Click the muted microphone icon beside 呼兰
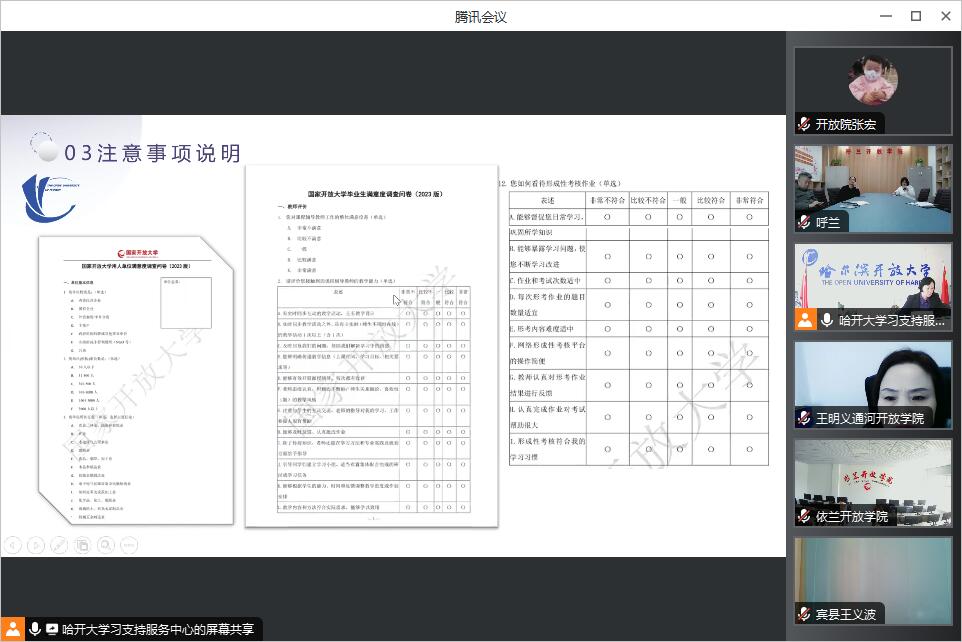The height and width of the screenshot is (642, 962). point(804,222)
